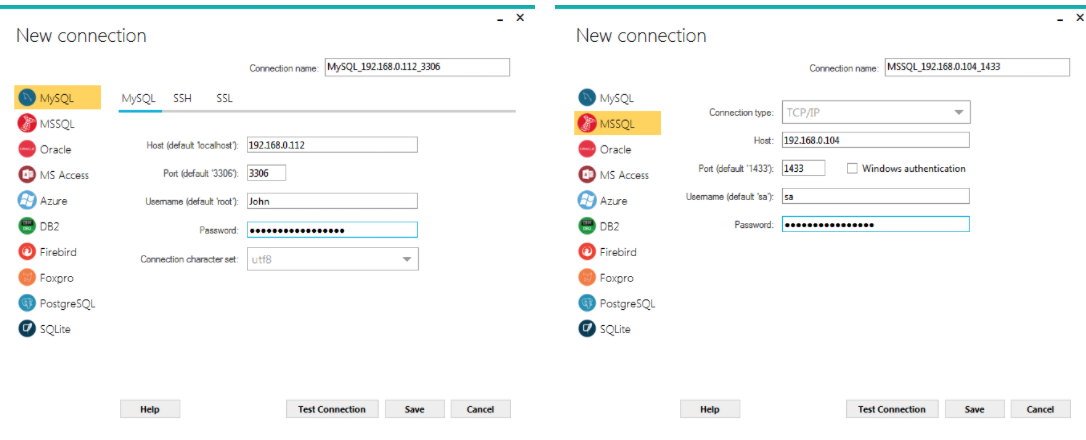The height and width of the screenshot is (440, 1086).
Task: Focus the Port field showing 1433
Action: tap(804, 169)
